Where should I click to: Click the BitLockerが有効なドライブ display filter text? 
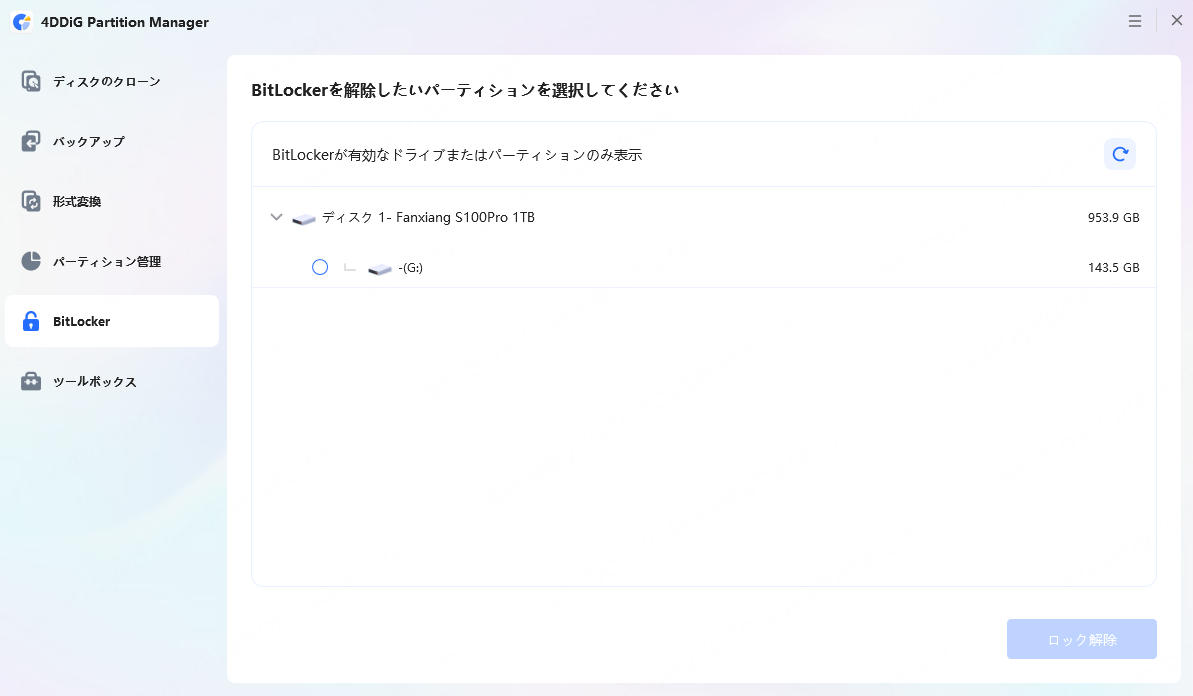(456, 154)
